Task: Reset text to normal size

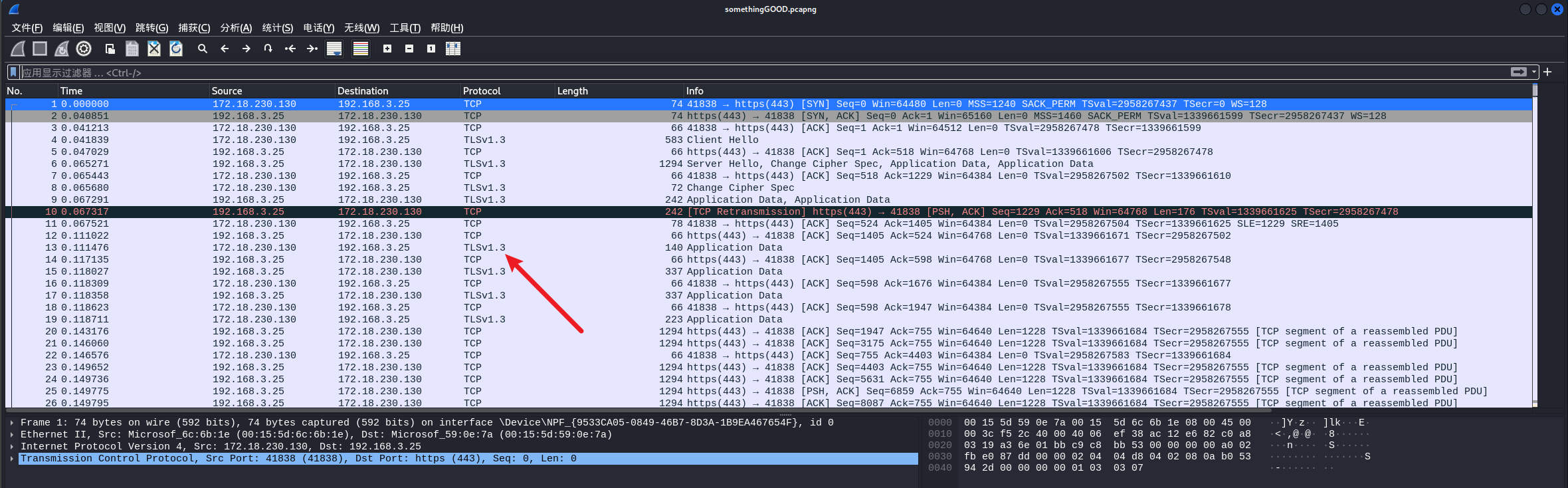Action: point(431,49)
